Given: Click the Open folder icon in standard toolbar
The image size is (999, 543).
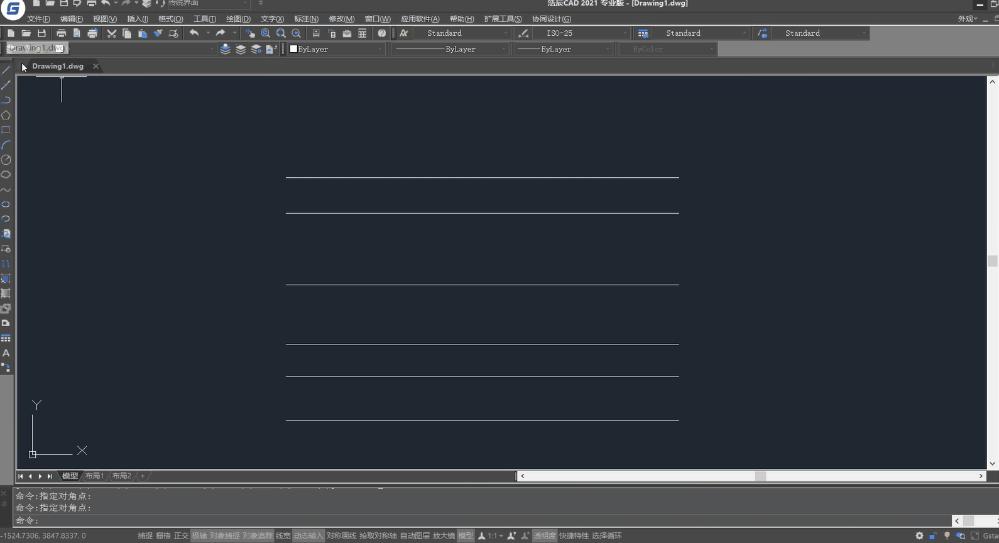Looking at the screenshot, I should pyautogui.click(x=26, y=33).
